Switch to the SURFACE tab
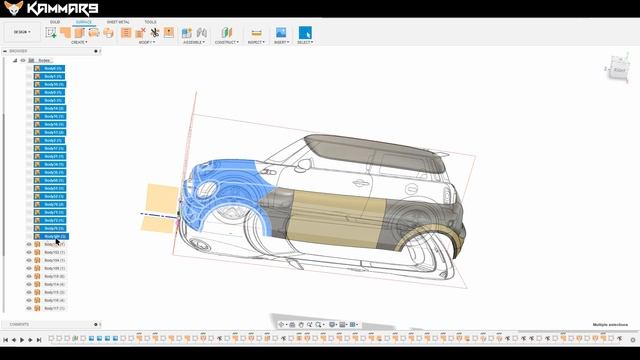The image size is (640, 360). tap(84, 22)
